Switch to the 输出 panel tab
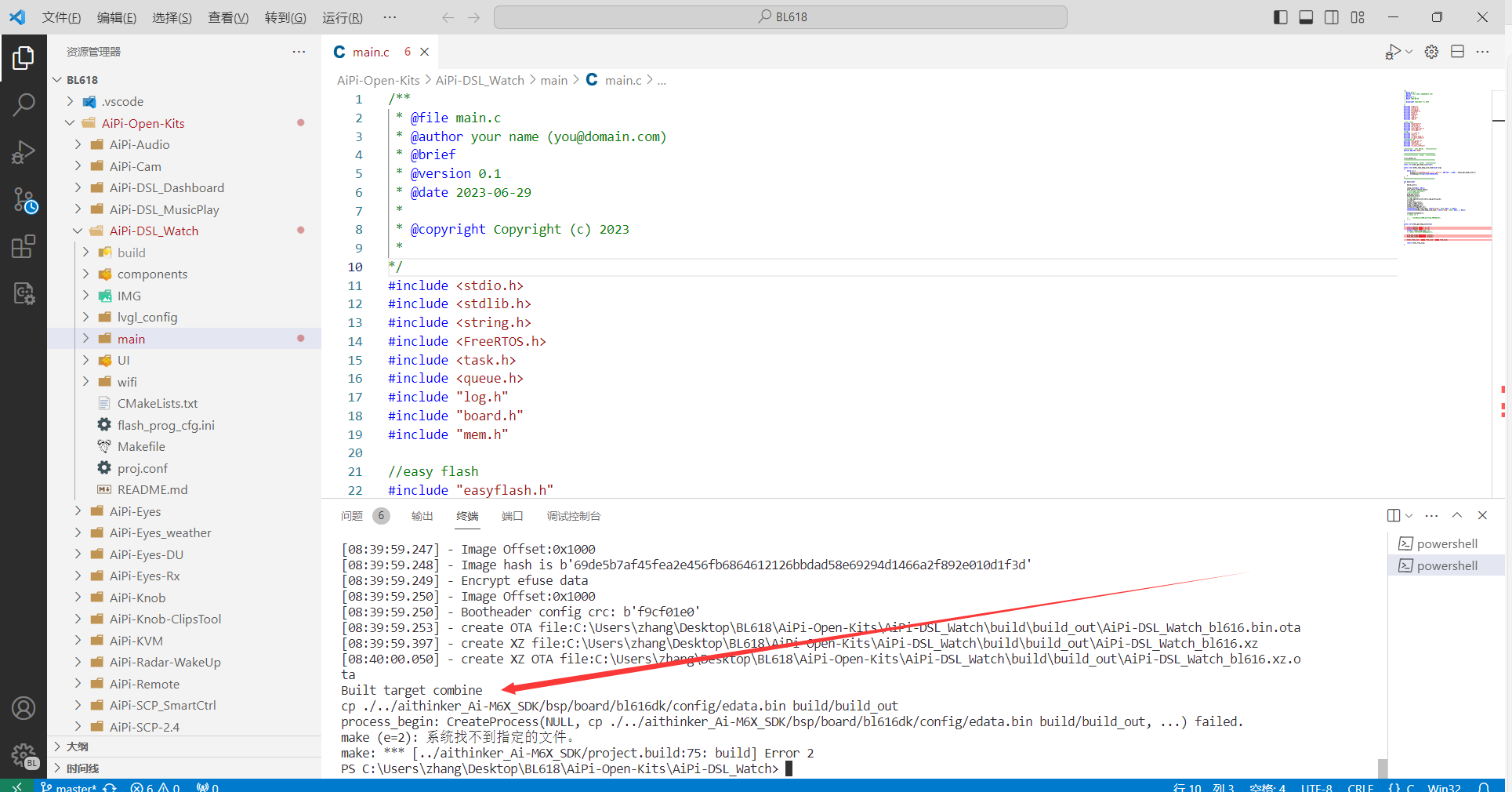Viewport: 1512px width, 792px height. click(x=422, y=516)
